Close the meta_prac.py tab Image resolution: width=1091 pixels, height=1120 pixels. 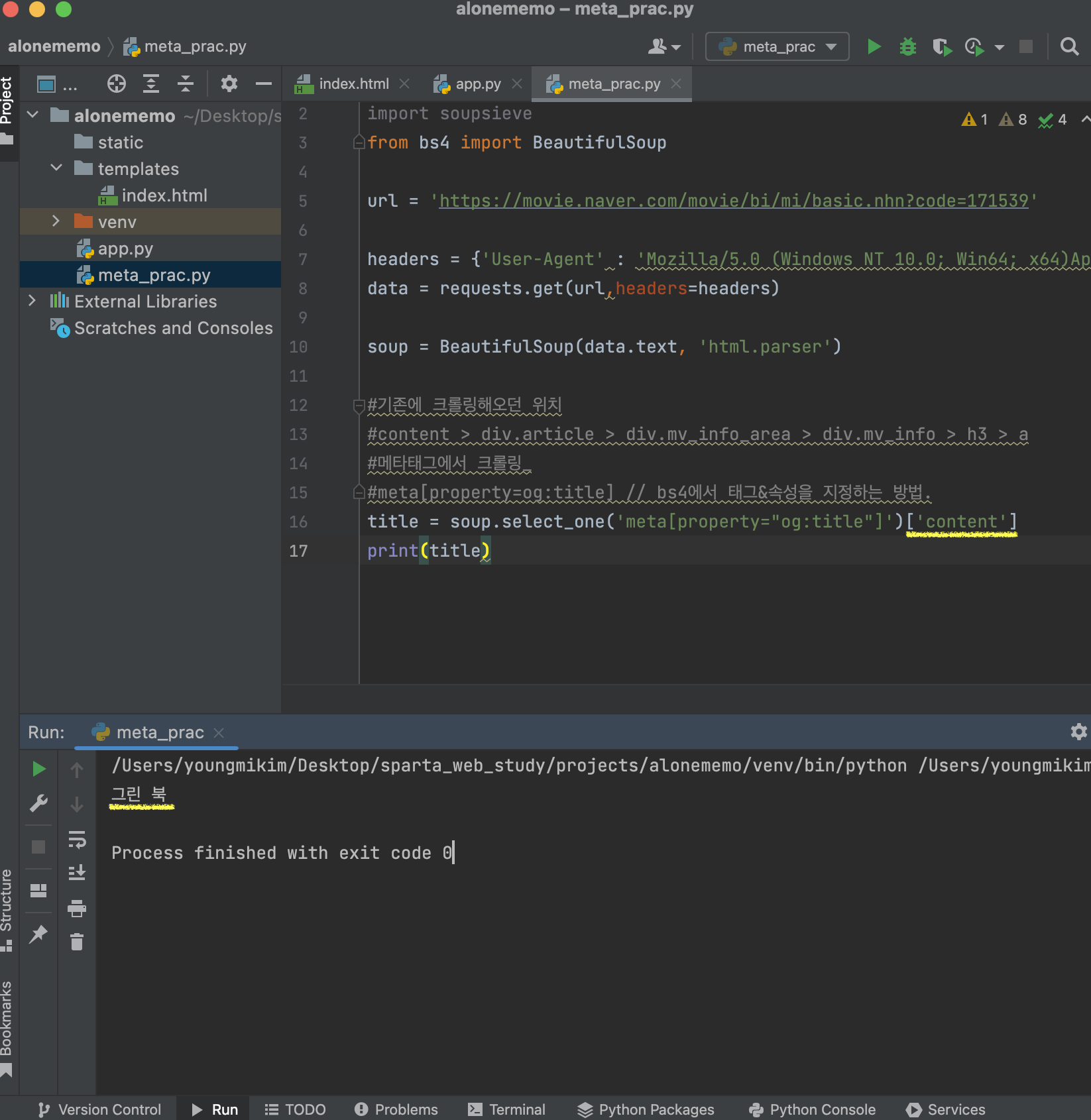pyautogui.click(x=676, y=84)
